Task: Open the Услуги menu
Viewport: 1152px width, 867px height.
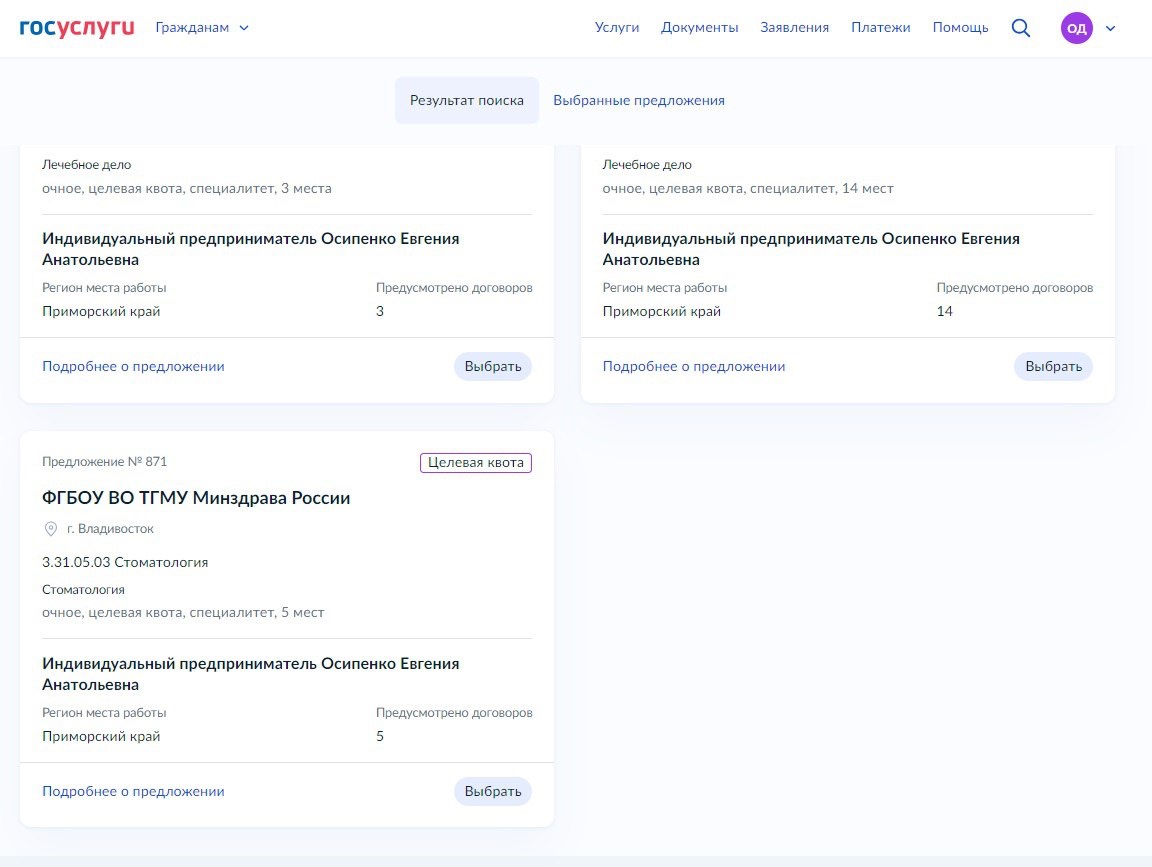Action: (616, 28)
